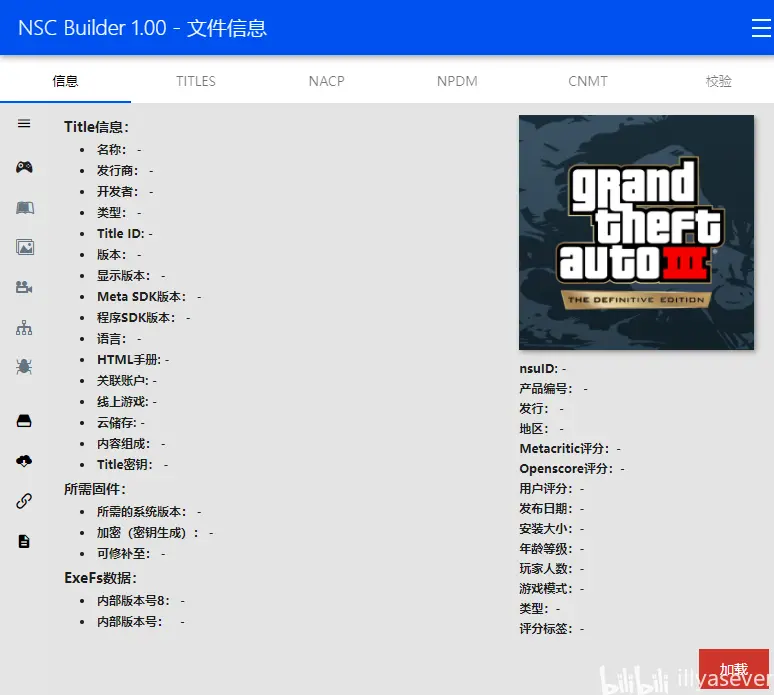Open the game controller section in sidebar
This screenshot has width=774, height=695.
24,167
